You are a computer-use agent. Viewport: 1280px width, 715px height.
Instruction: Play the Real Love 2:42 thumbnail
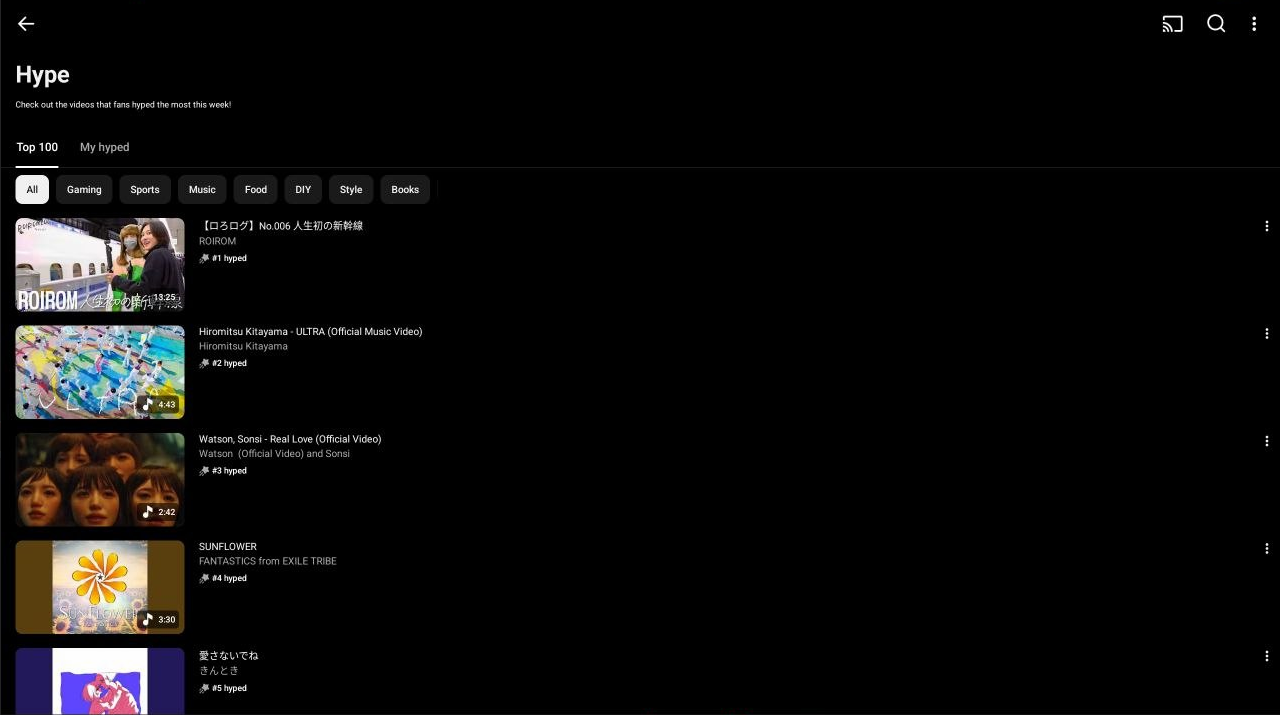click(100, 480)
